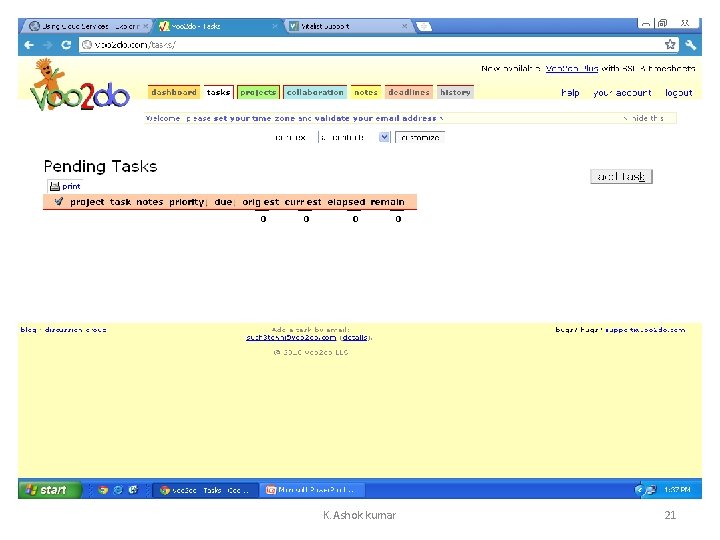Click the taskbar clock
The image size is (720, 540).
pos(677,490)
